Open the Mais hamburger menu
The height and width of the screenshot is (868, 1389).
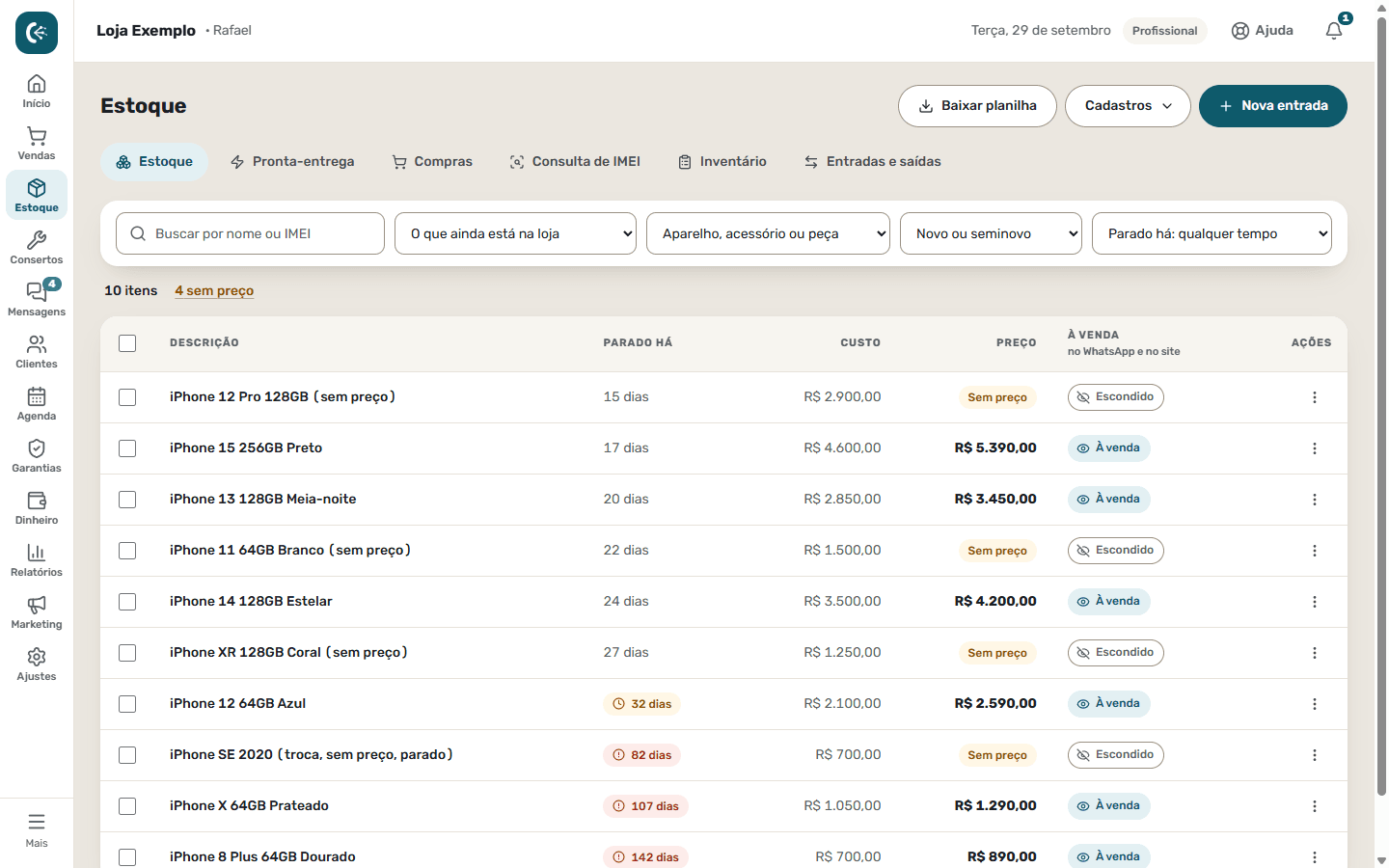37,830
